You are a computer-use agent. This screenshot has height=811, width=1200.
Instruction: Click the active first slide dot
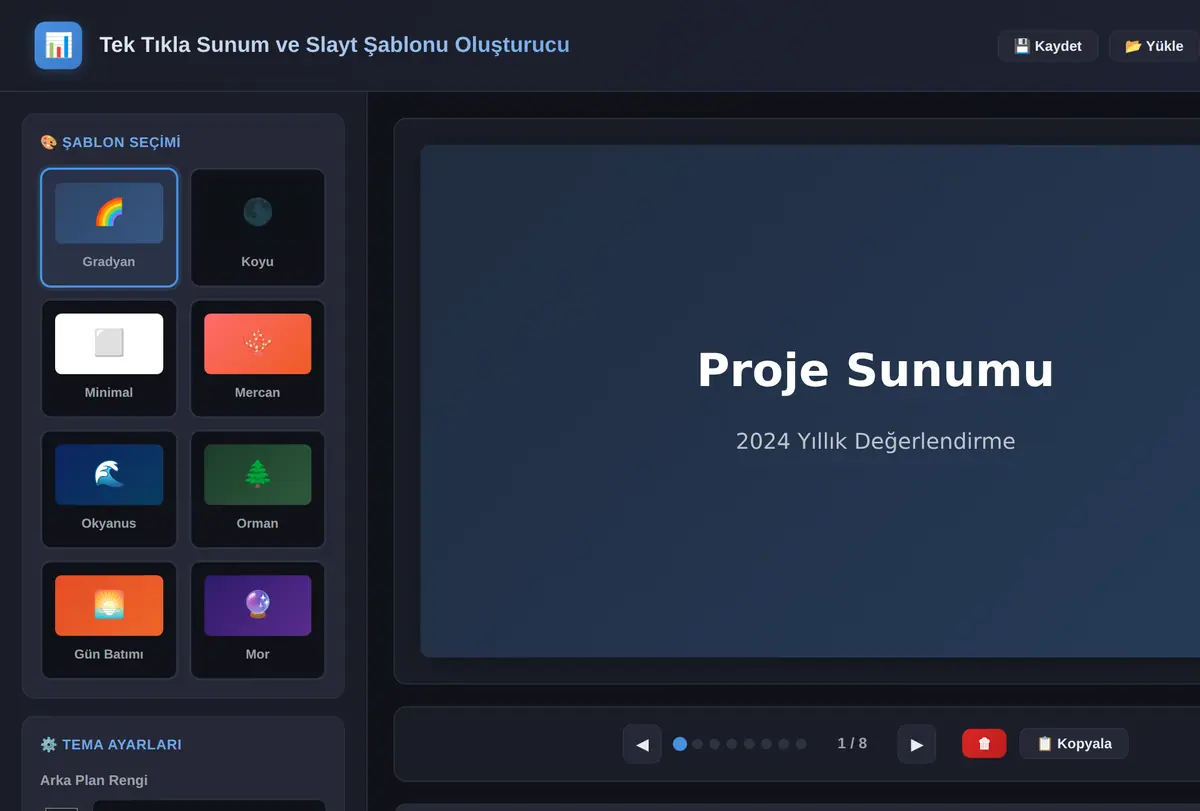(x=680, y=744)
